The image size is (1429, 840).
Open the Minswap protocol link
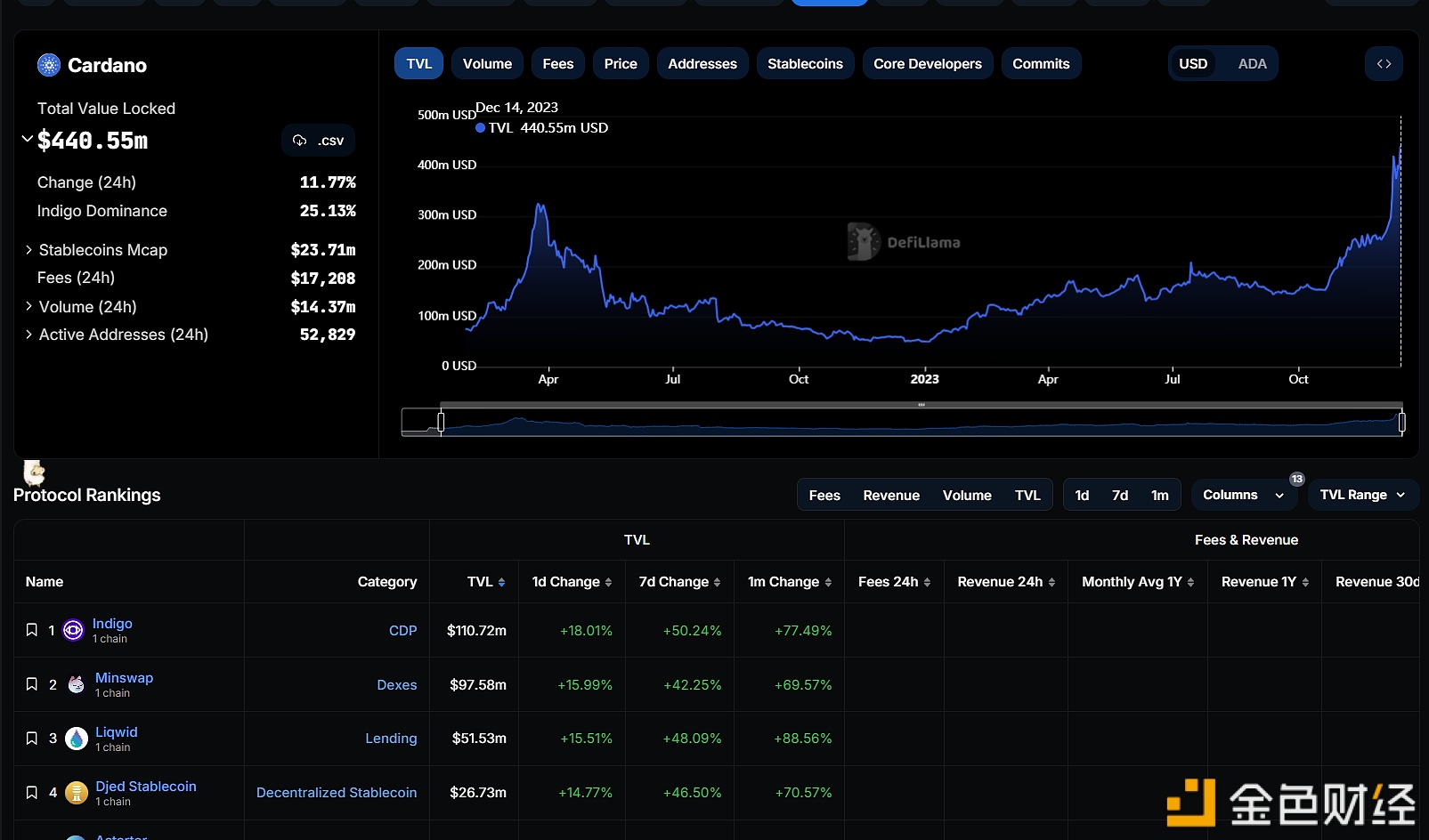[x=124, y=678]
